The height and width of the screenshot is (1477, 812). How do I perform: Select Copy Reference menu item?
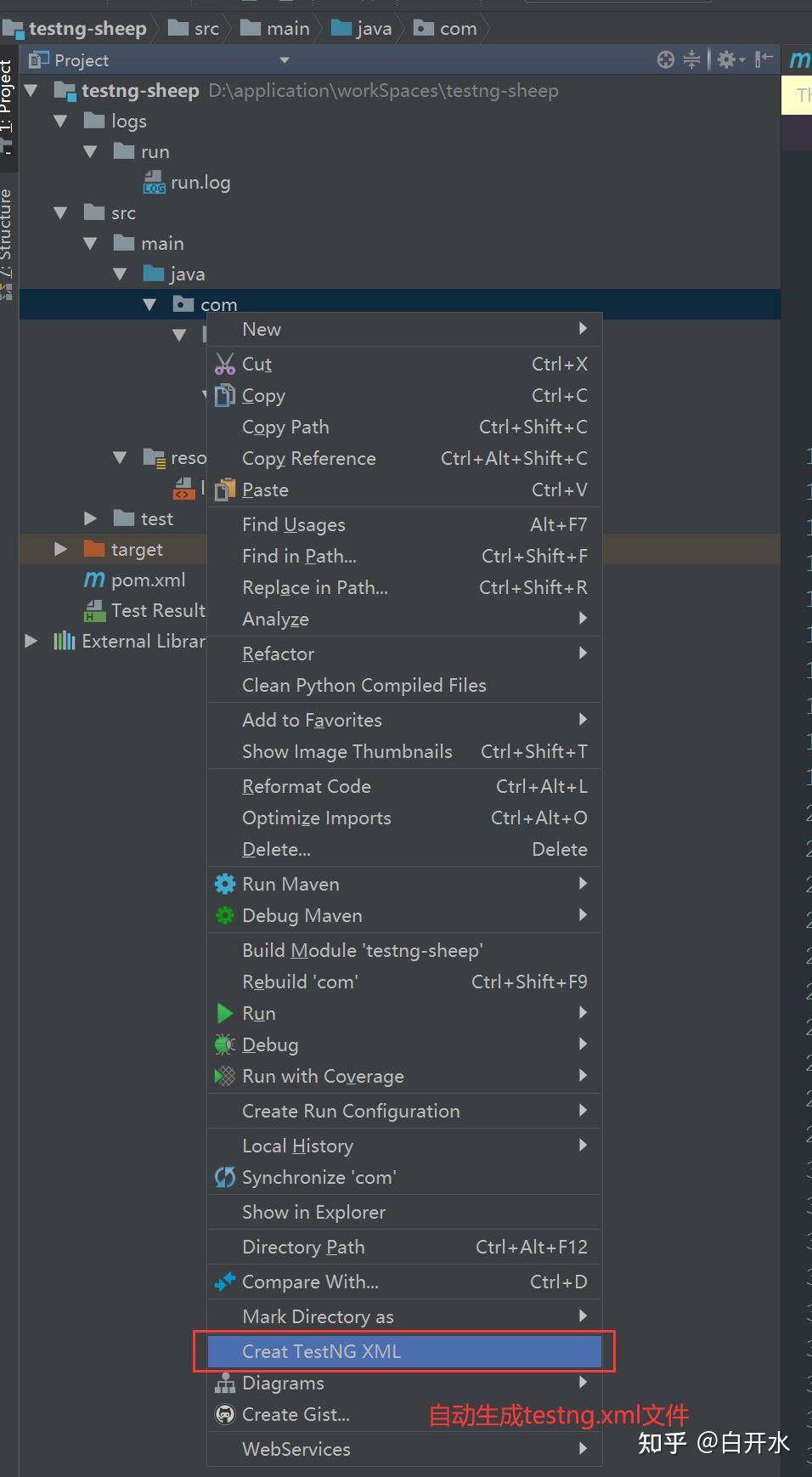point(404,458)
